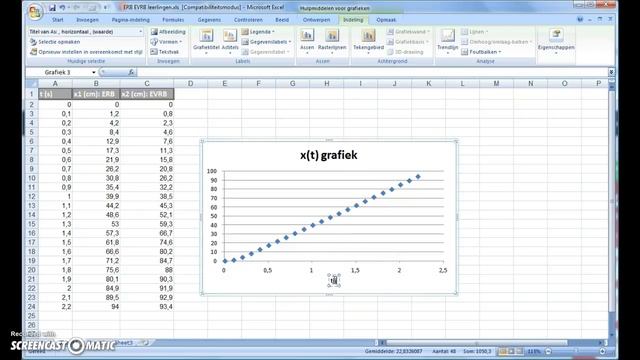Select column C header

click(147, 84)
